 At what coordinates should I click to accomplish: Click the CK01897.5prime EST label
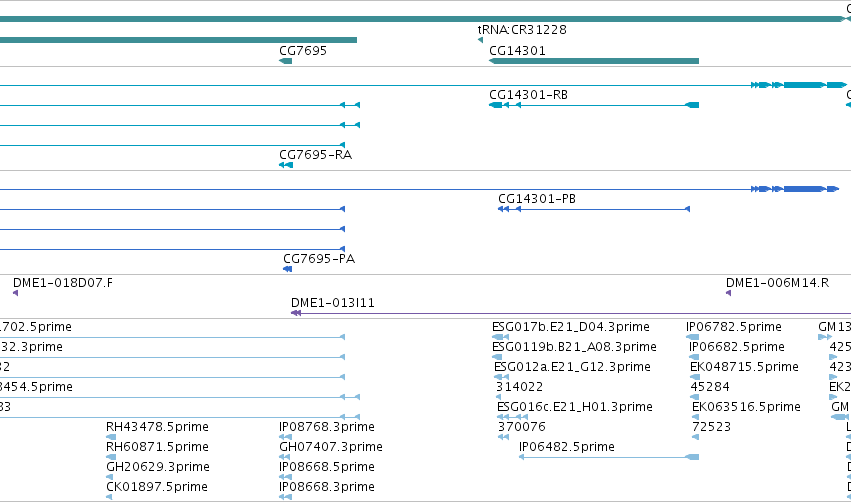[x=157, y=487]
